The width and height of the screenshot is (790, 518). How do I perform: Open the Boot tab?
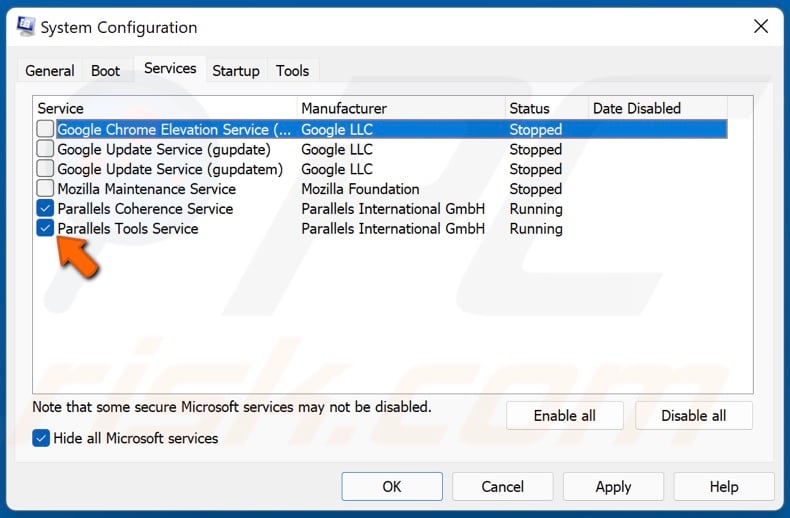105,71
